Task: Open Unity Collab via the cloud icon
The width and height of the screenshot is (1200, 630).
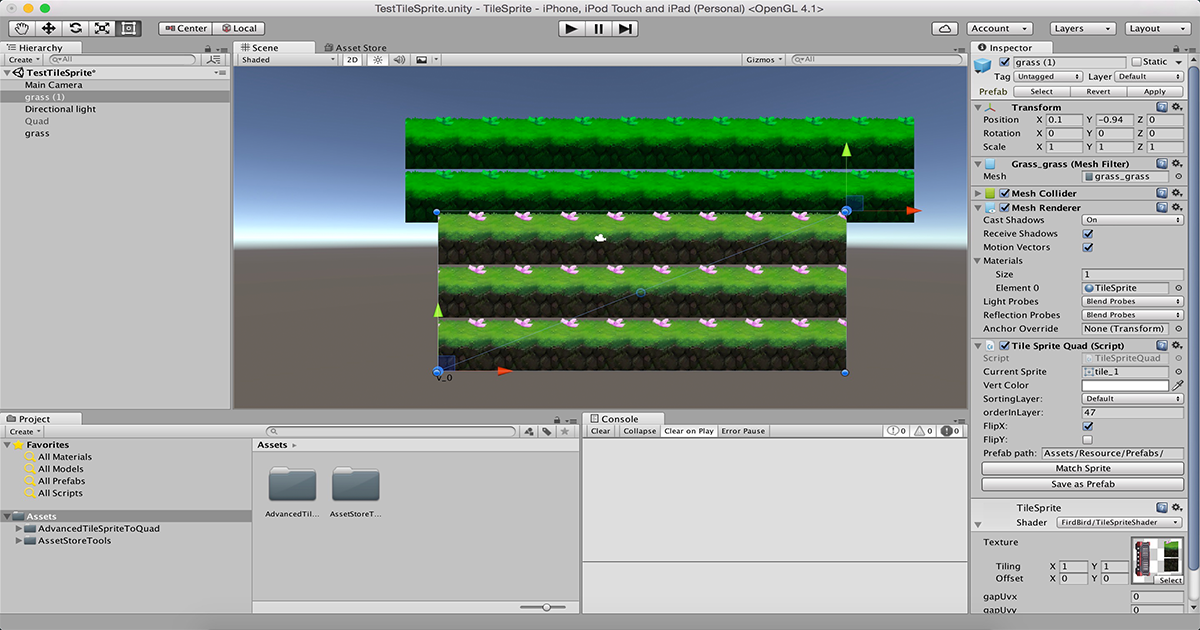Action: point(944,28)
